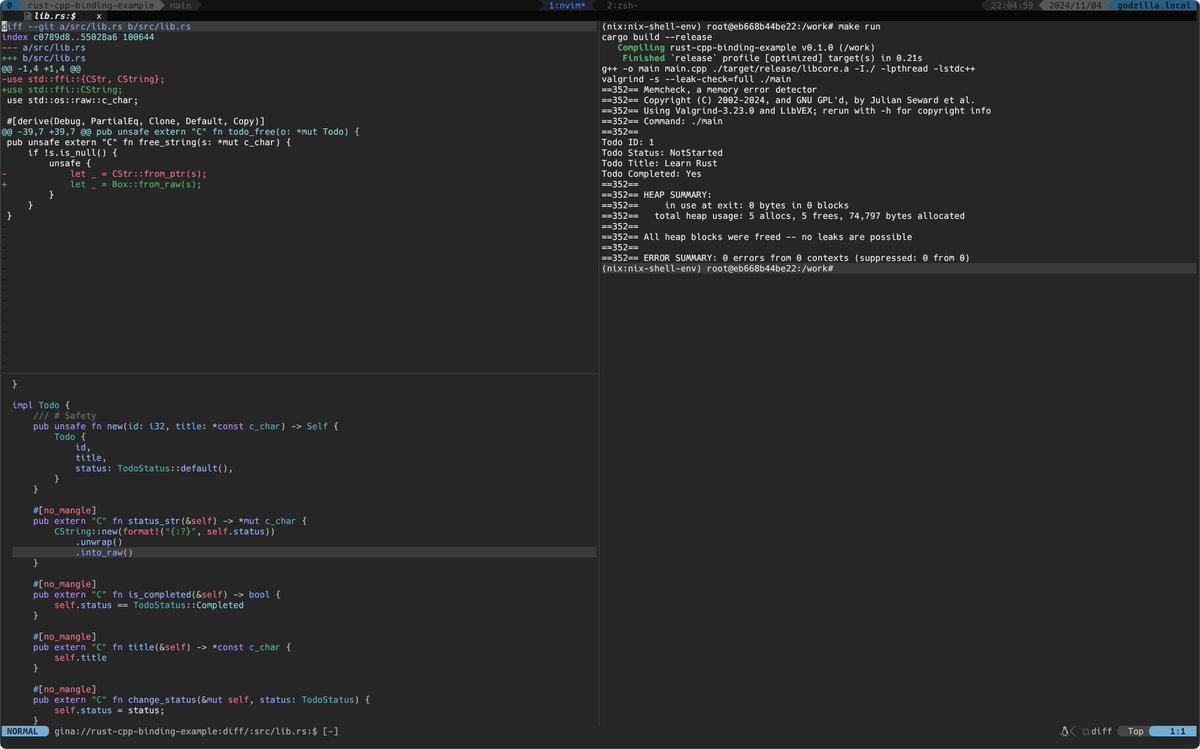Click the 'Todo Status: NotStarted' output line
1200x749 pixels.
(x=662, y=152)
